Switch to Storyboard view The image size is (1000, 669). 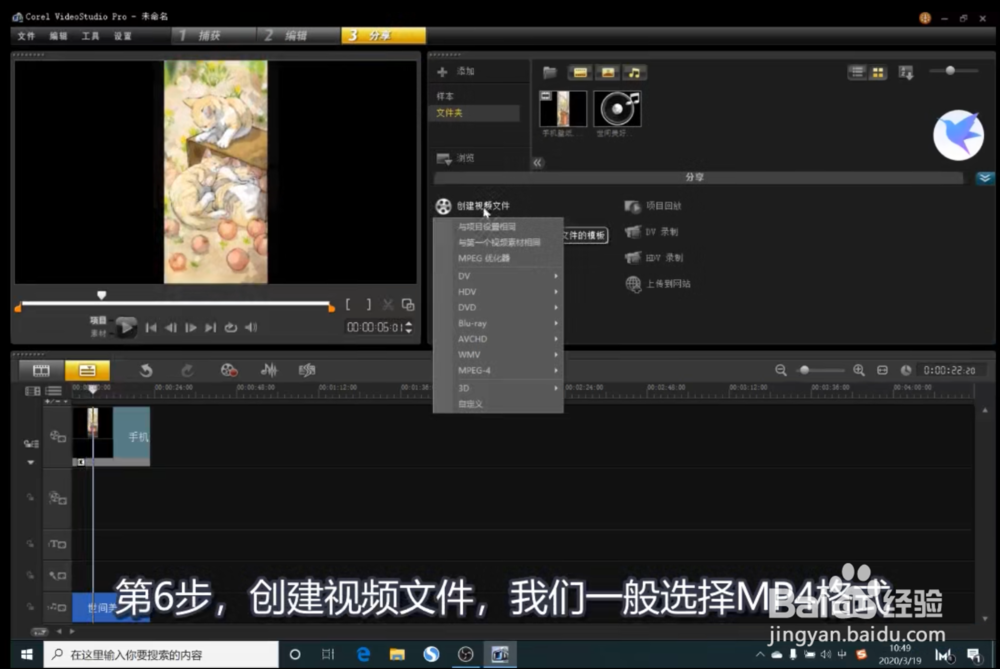coord(41,371)
